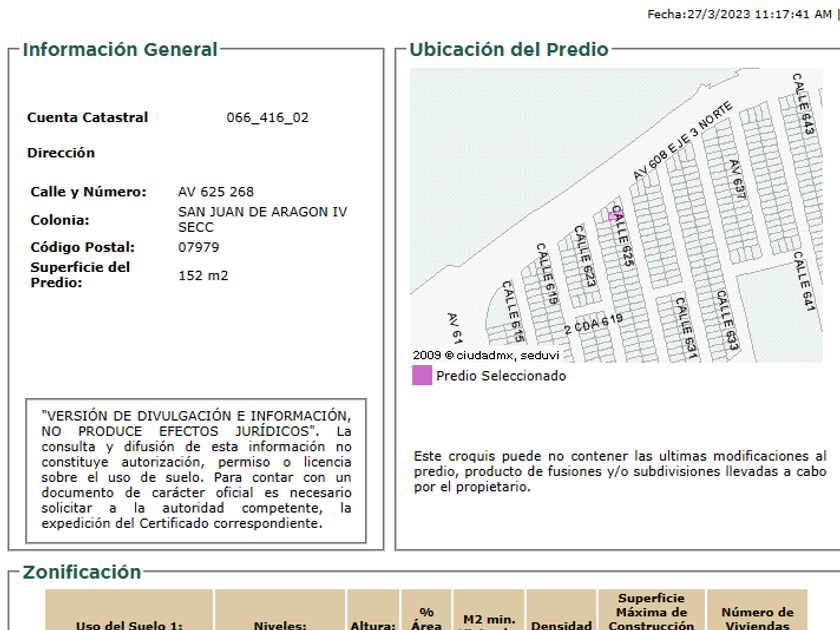Select the AV 637 label on the map
The width and height of the screenshot is (840, 630).
(738, 181)
